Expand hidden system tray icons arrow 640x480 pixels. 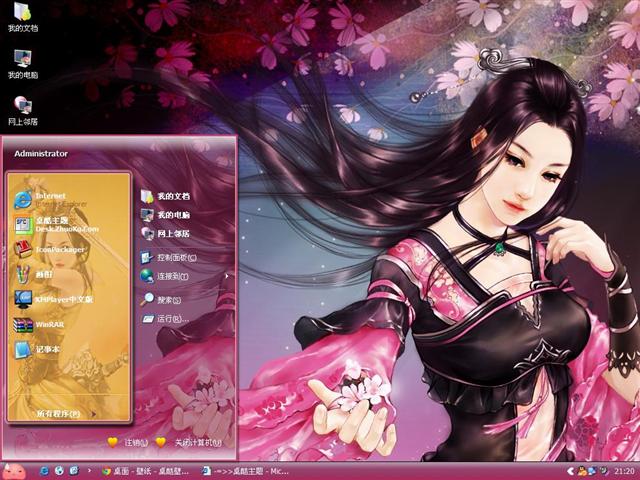pyautogui.click(x=571, y=471)
